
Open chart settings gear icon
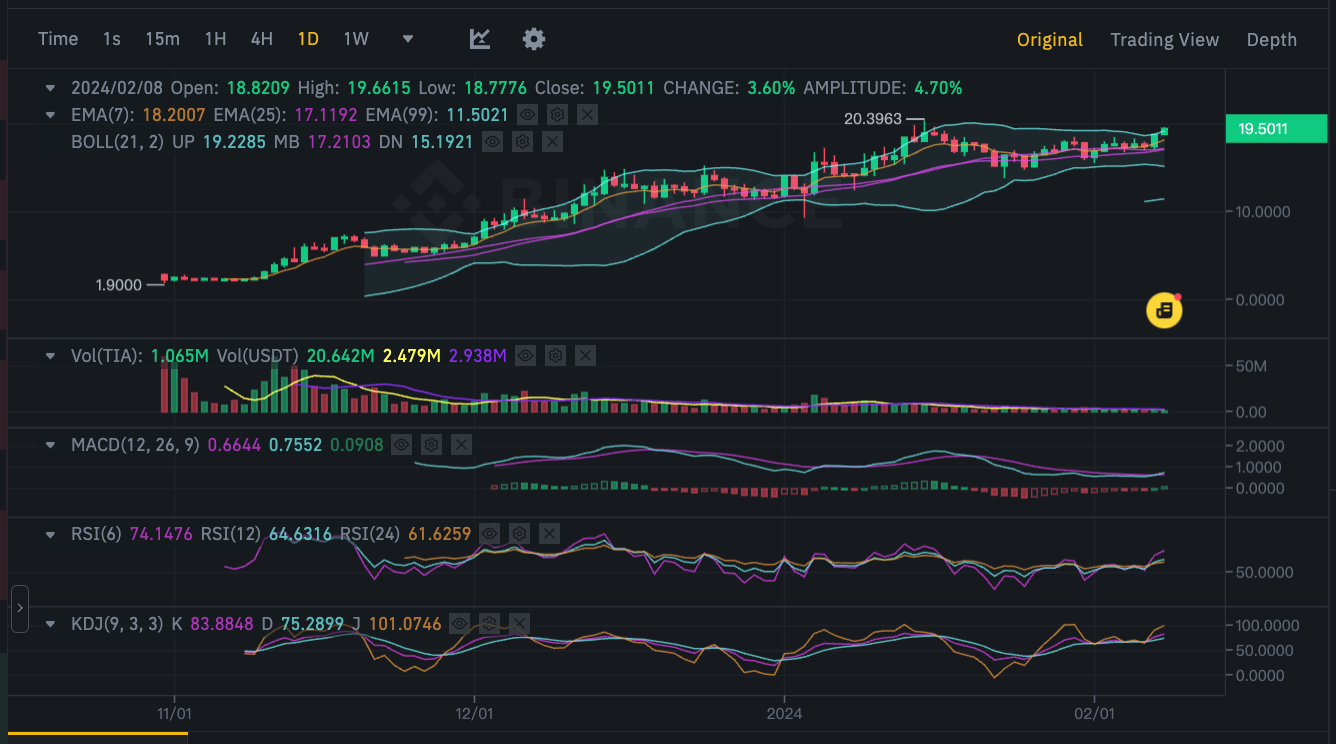coord(534,39)
